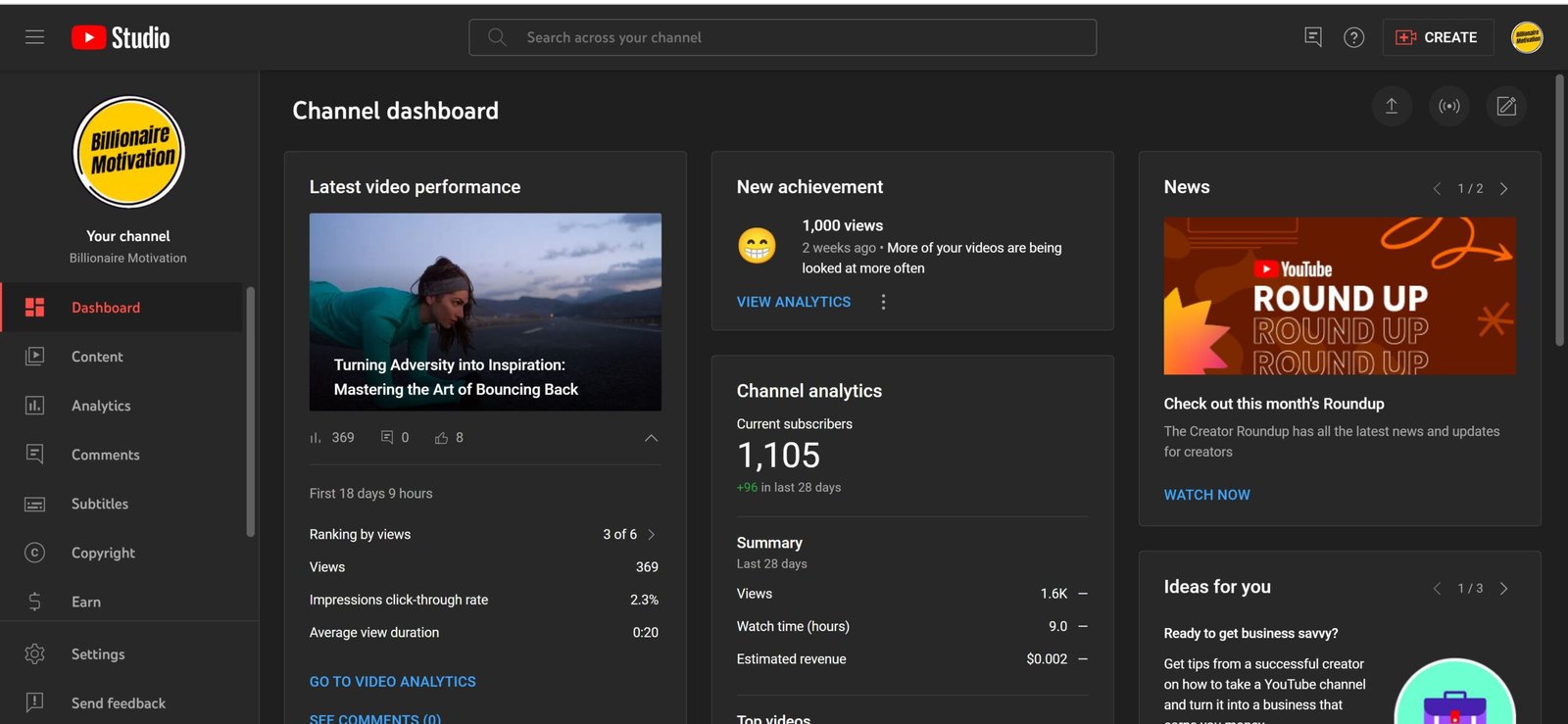Click the Estimated revenue $0.002 row
Image resolution: width=1568 pixels, height=724 pixels.
[912, 659]
